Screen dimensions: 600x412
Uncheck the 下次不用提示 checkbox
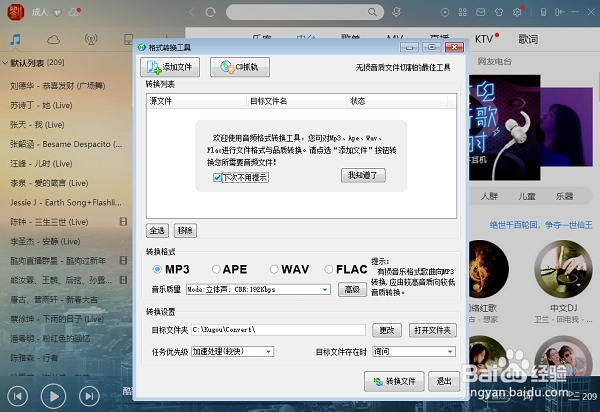(217, 177)
